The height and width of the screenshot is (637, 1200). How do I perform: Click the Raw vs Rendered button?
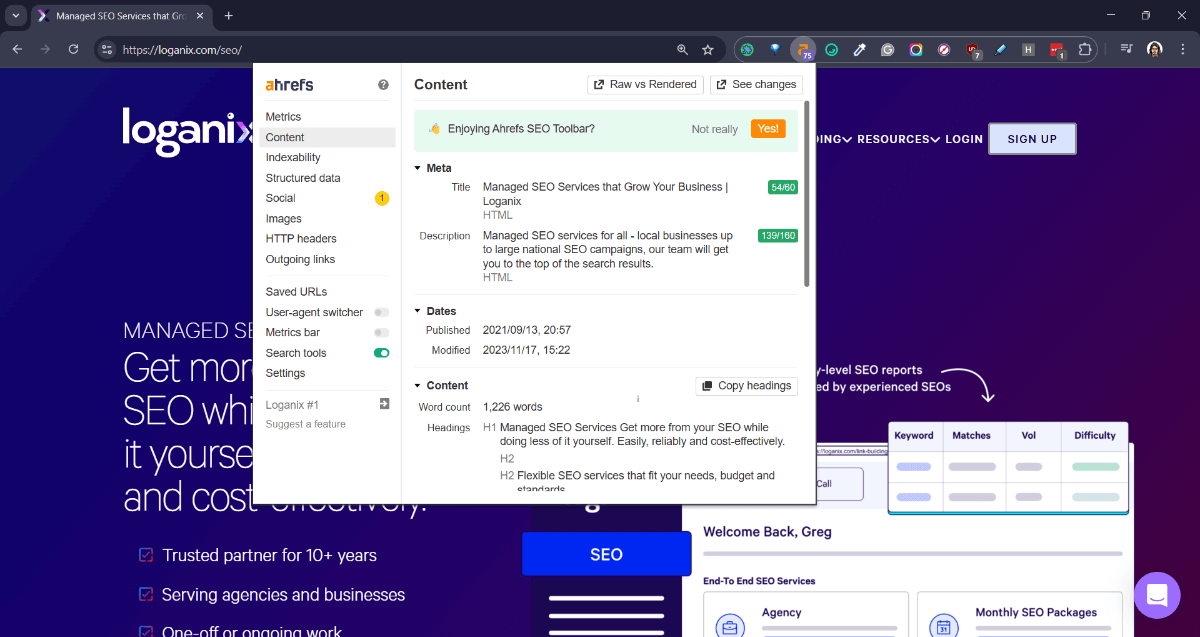(x=645, y=85)
